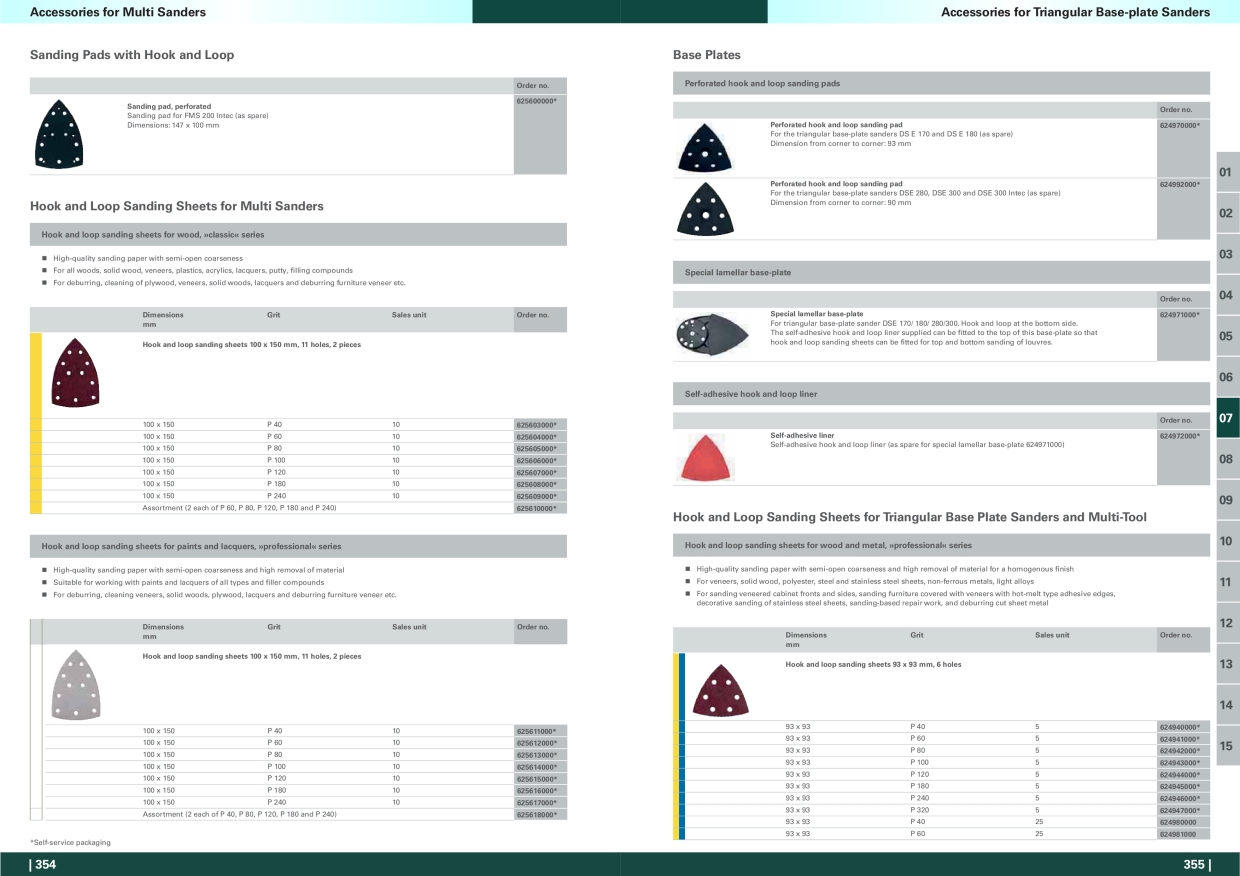This screenshot has height=876, width=1240.
Task: Click the 'Special lamellar base-plate' section bar
Action: pyautogui.click(x=941, y=272)
